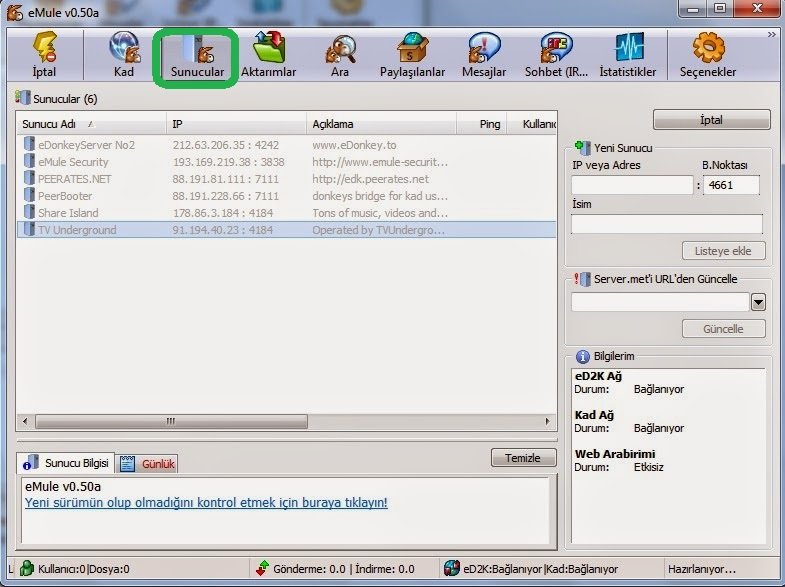Viewport: 785px width, 587px height.
Task: Select the description http://edk.peerates.net
Action: pyautogui.click(x=370, y=179)
